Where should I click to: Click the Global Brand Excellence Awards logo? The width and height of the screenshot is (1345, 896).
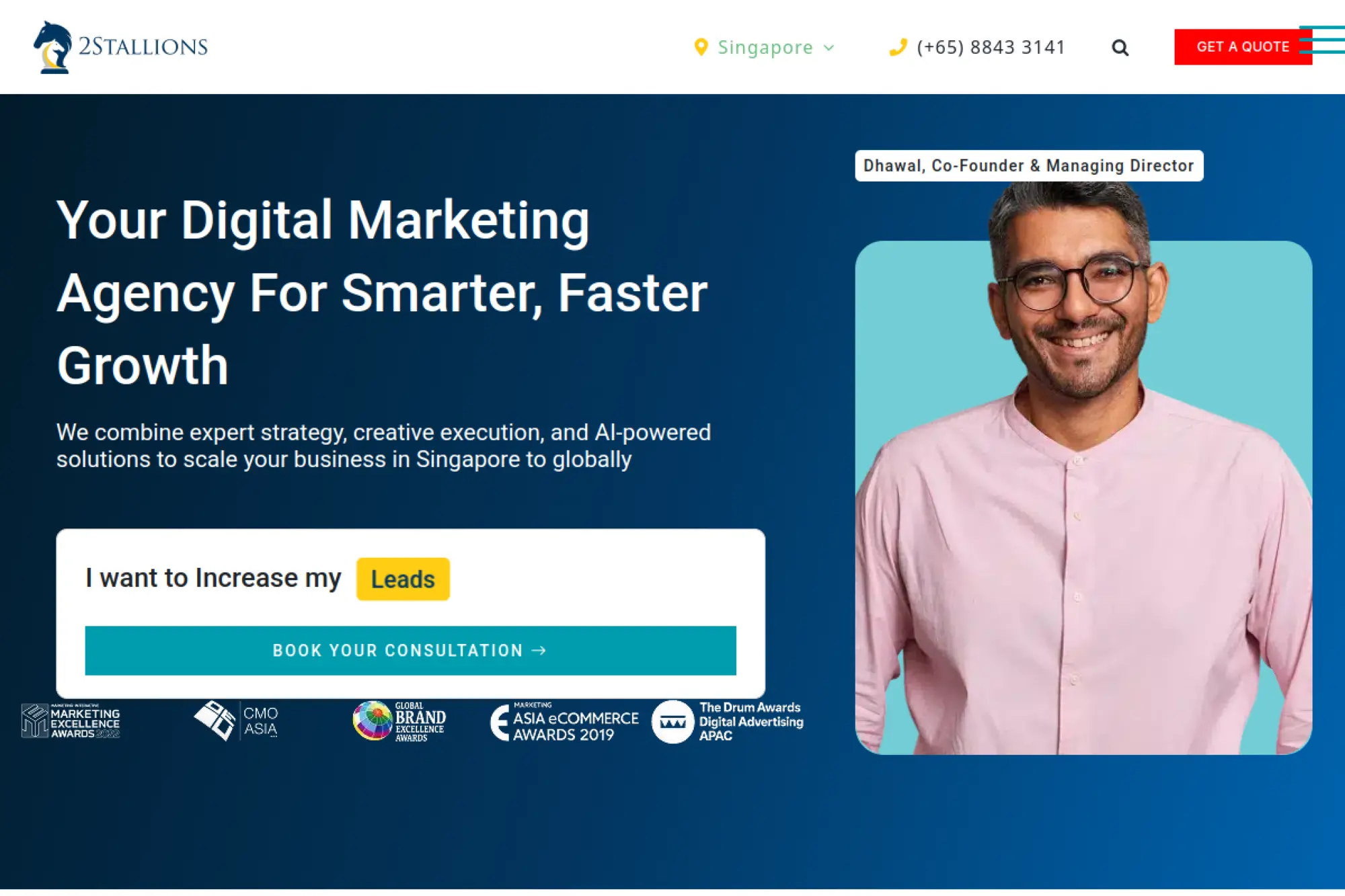[399, 721]
